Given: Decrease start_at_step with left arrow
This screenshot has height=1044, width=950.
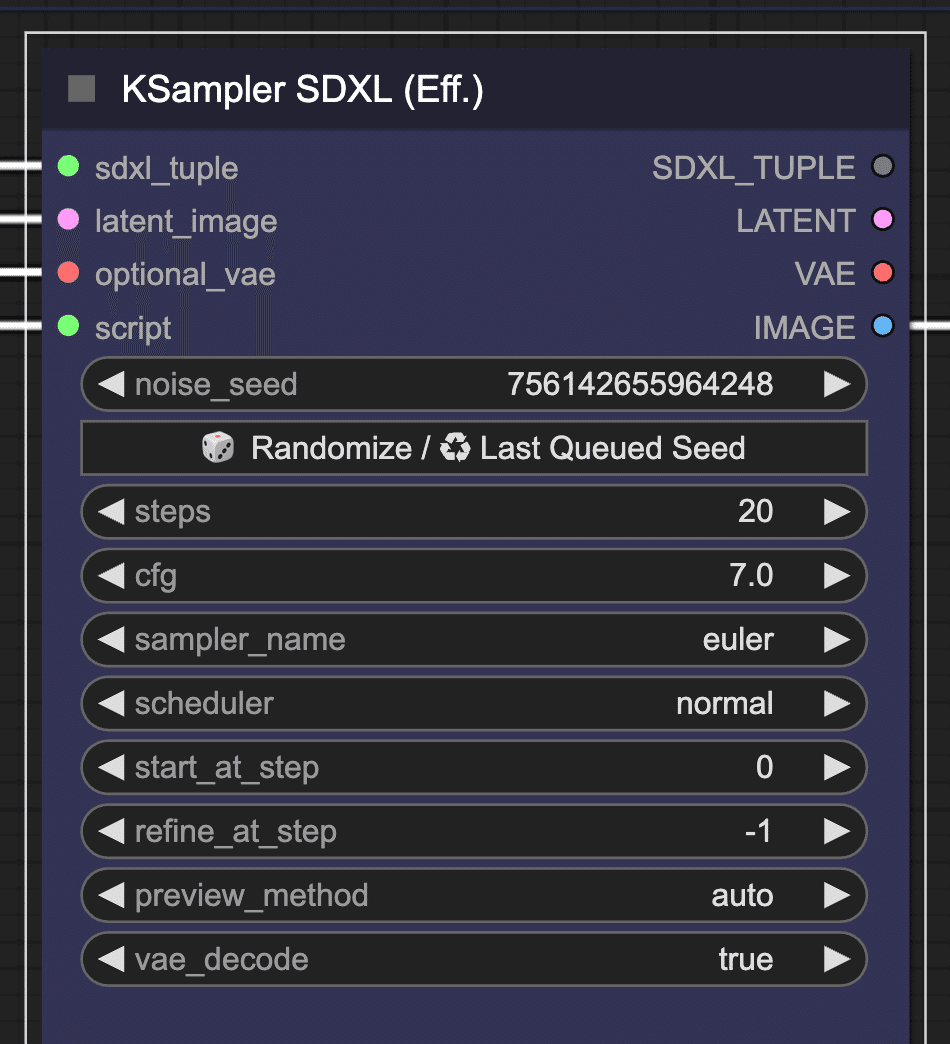Looking at the screenshot, I should pos(111,768).
